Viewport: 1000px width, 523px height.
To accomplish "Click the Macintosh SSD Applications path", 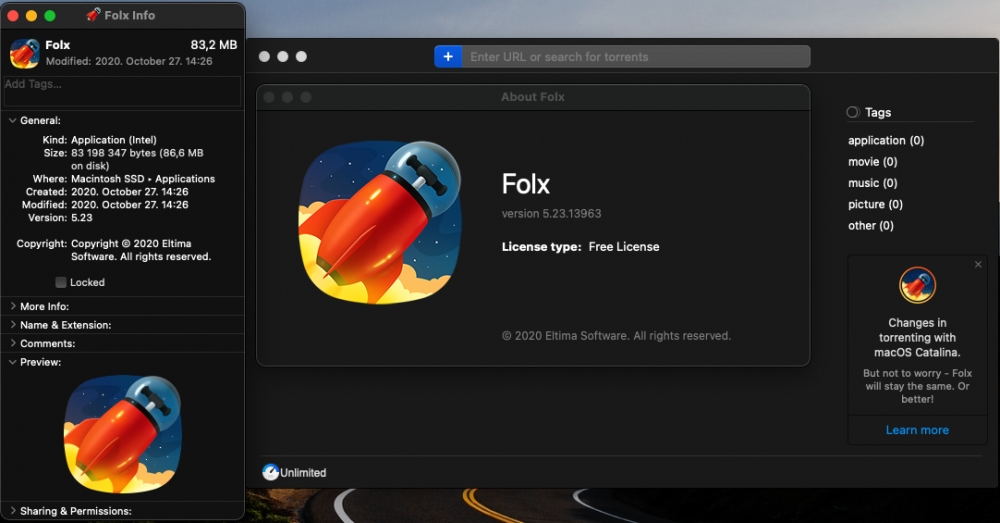I will pos(143,179).
